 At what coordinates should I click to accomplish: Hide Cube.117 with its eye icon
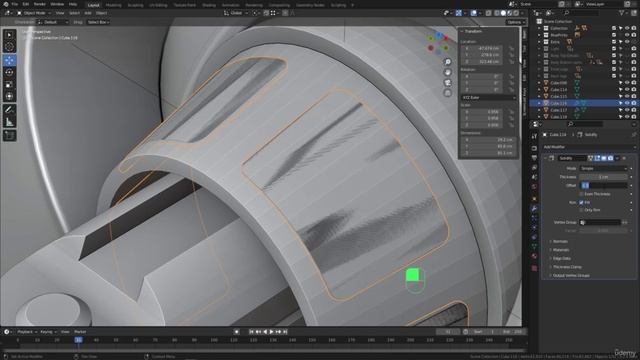tap(627, 110)
